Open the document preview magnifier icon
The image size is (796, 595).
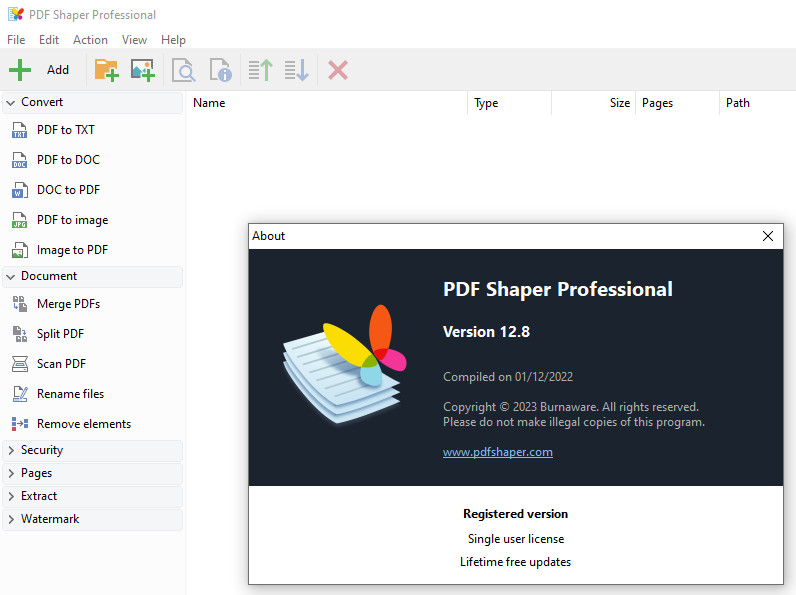(183, 70)
